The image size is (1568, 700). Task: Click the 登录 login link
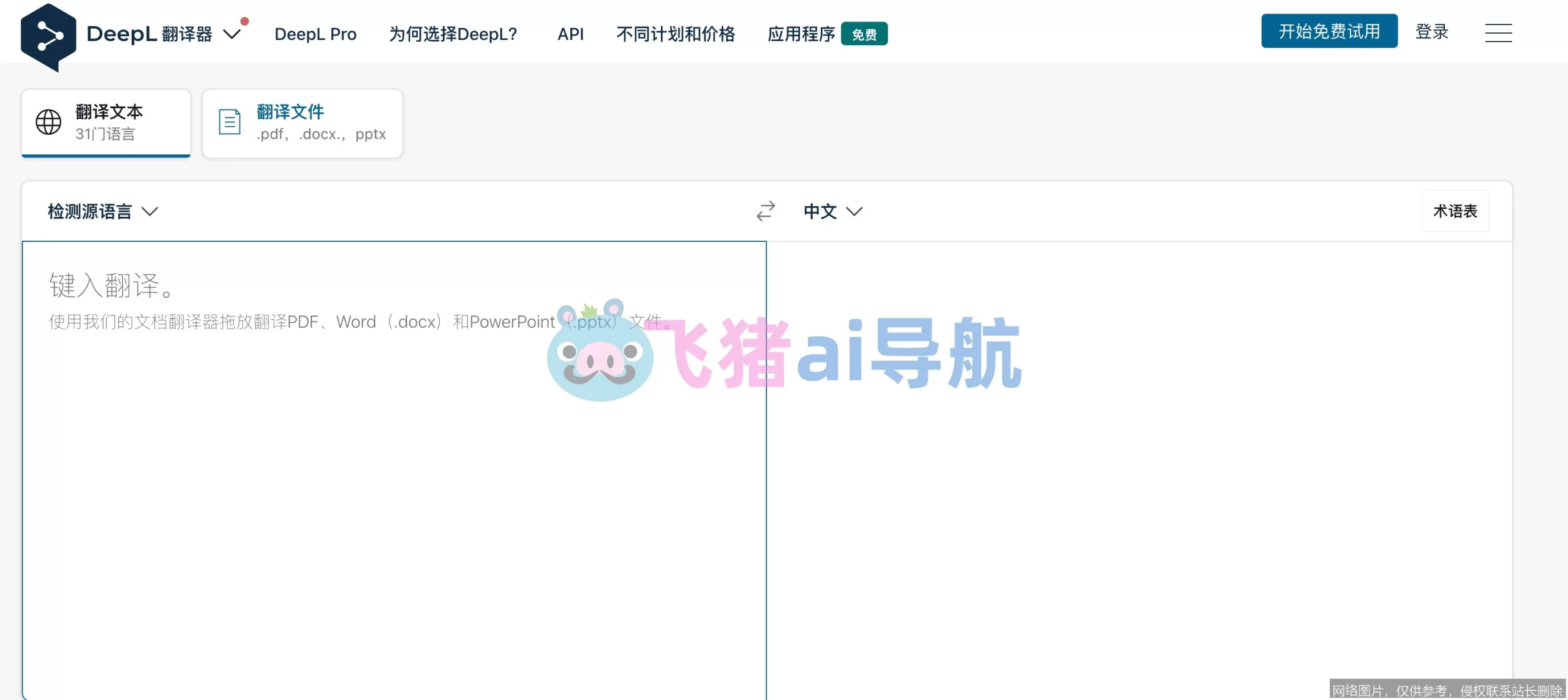tap(1431, 31)
